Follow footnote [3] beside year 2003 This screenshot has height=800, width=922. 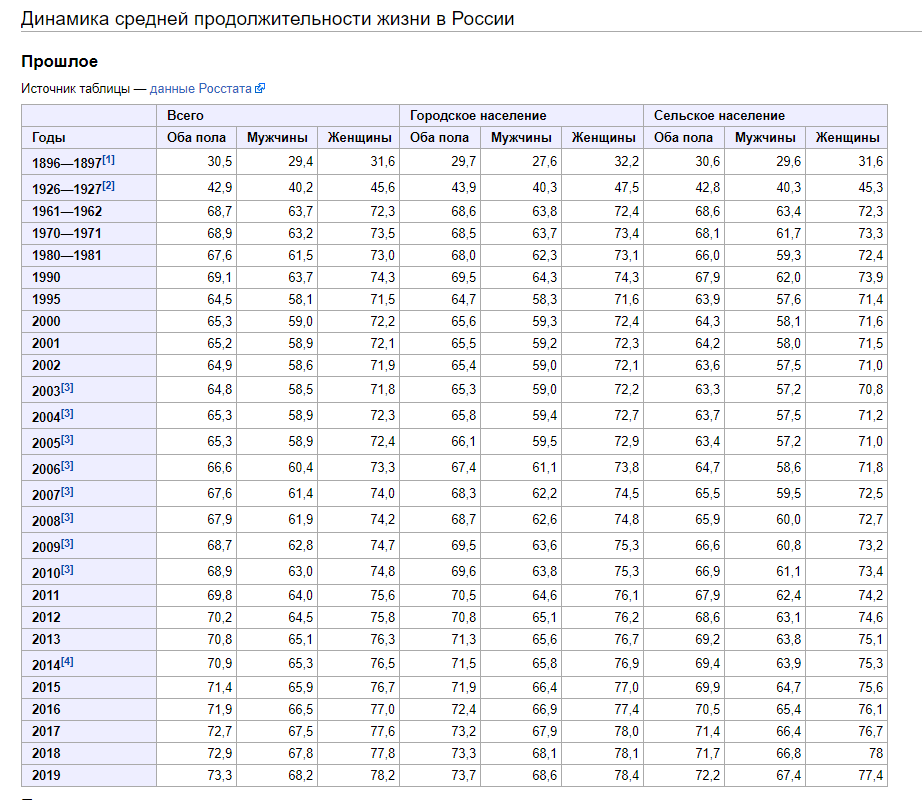click(67, 387)
